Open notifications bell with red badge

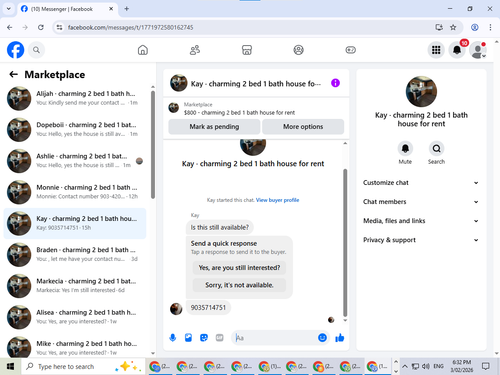457,50
